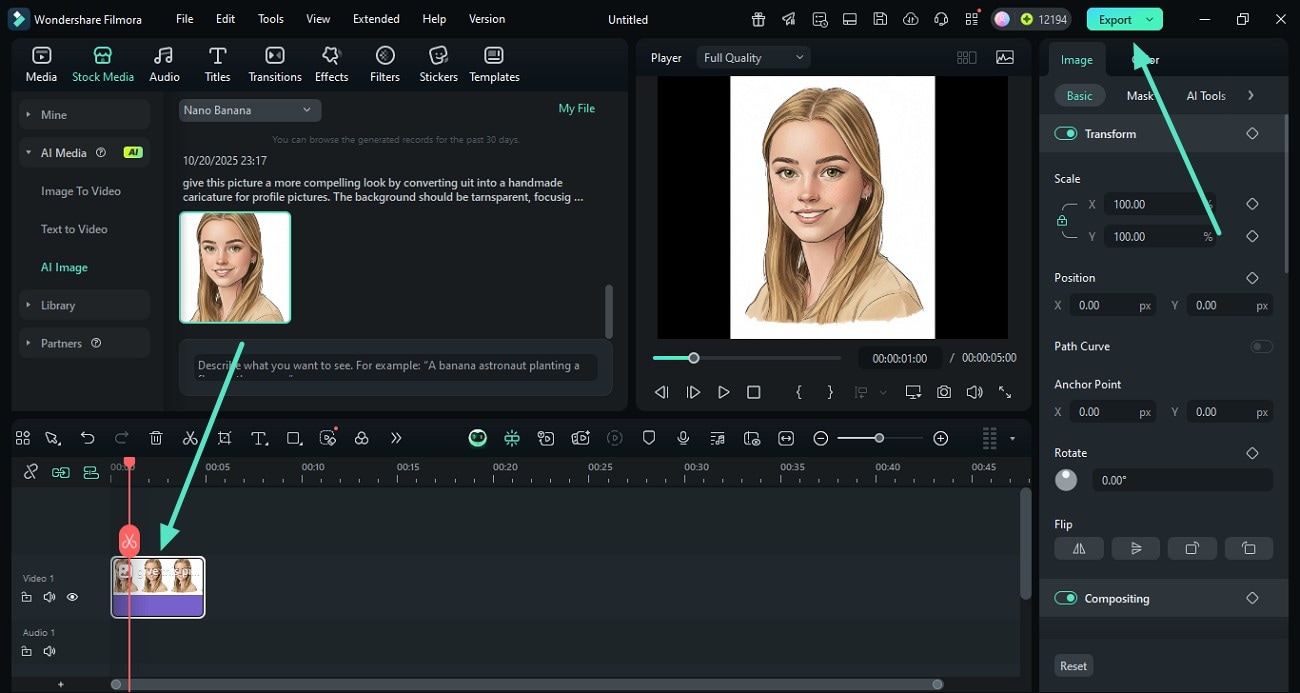
Task: Open the Crop tool in the toolbar
Action: 224,437
